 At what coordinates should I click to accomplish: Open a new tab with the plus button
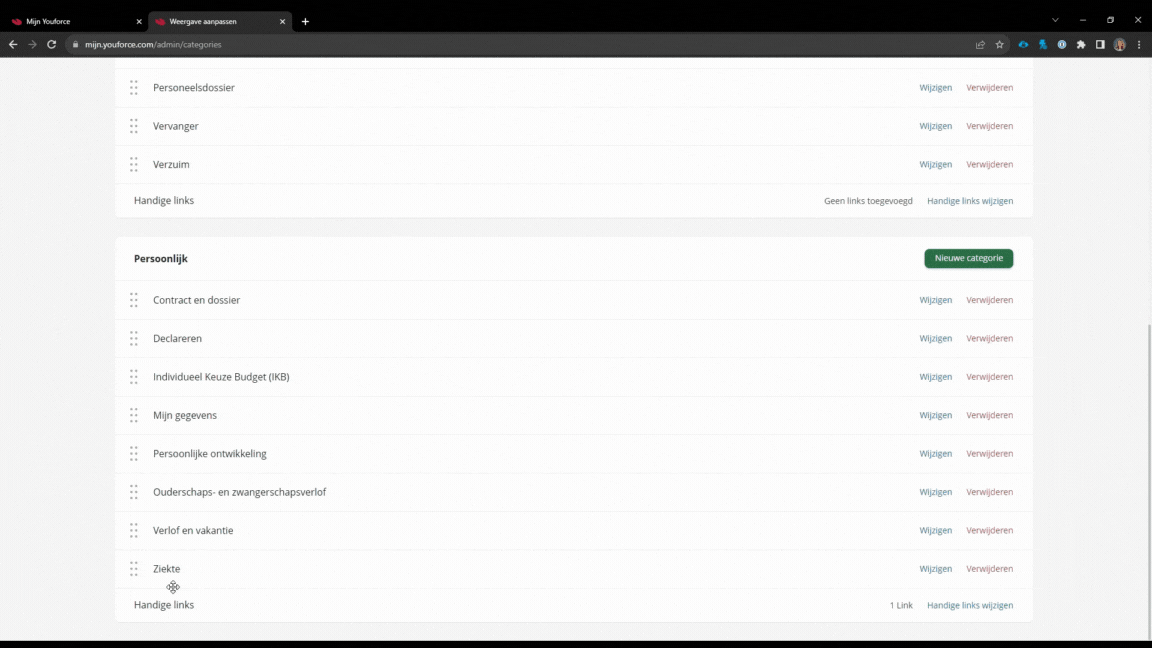coord(305,20)
